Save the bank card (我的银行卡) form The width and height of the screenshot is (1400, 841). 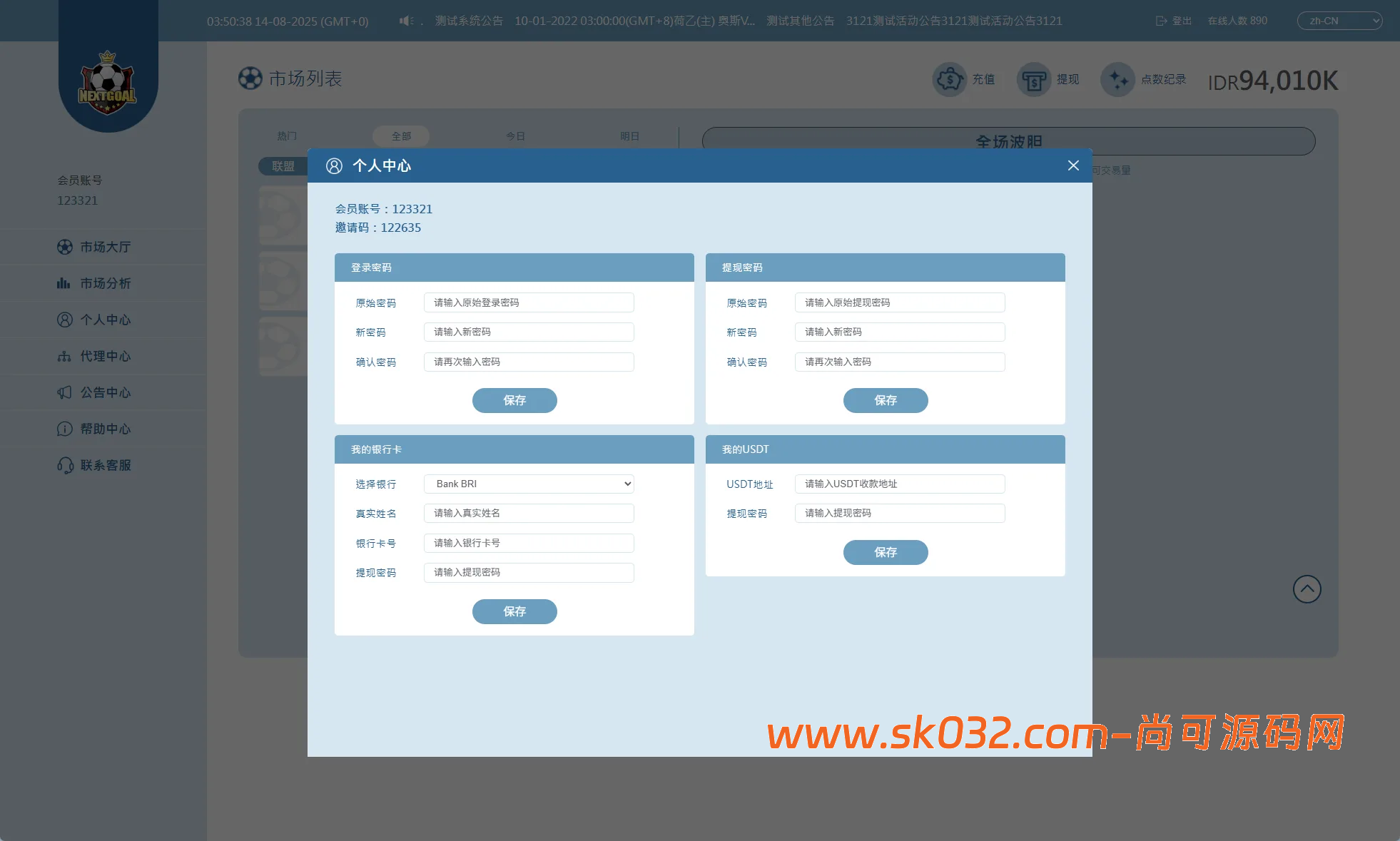coord(514,611)
